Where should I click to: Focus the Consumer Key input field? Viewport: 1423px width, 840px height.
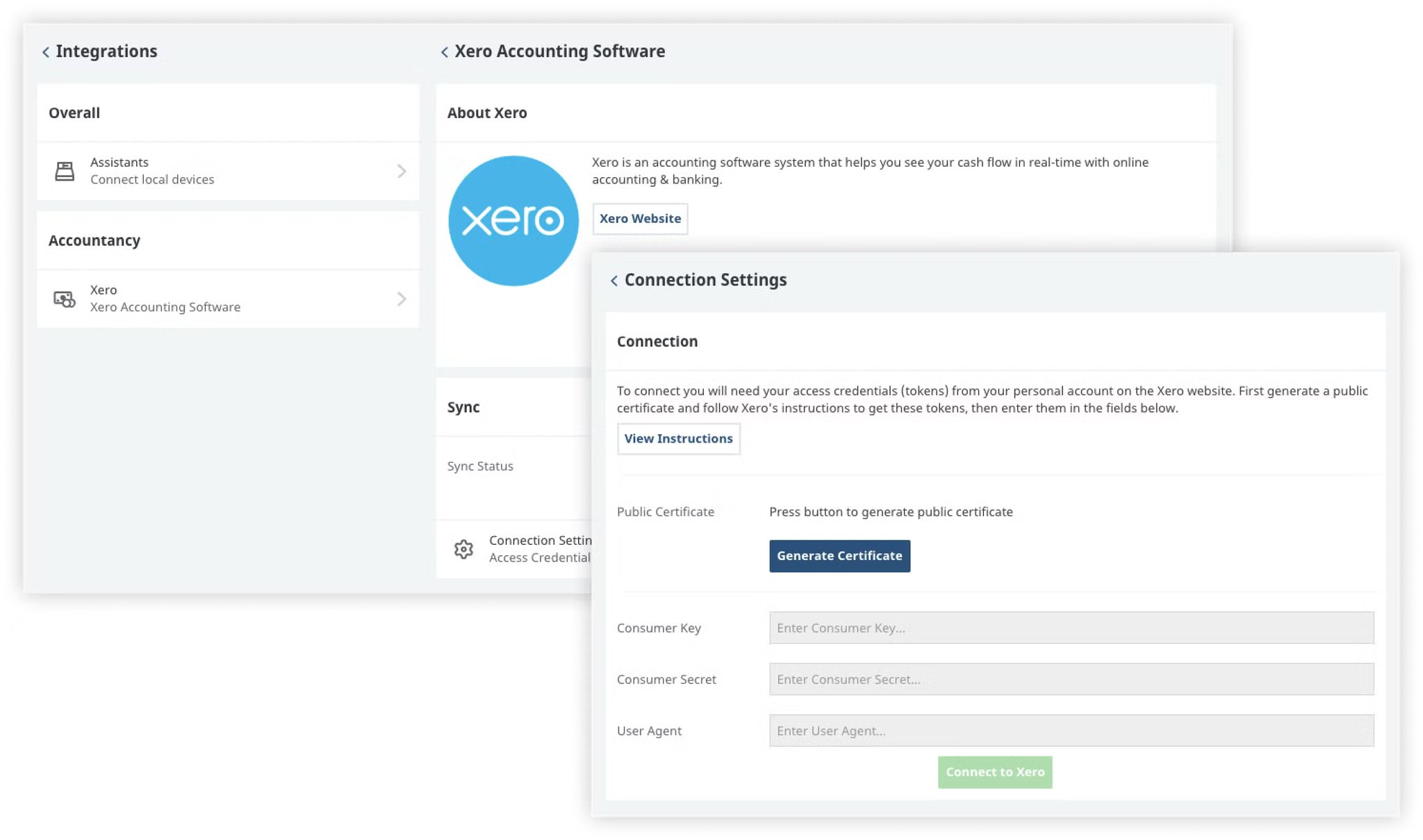click(1071, 628)
